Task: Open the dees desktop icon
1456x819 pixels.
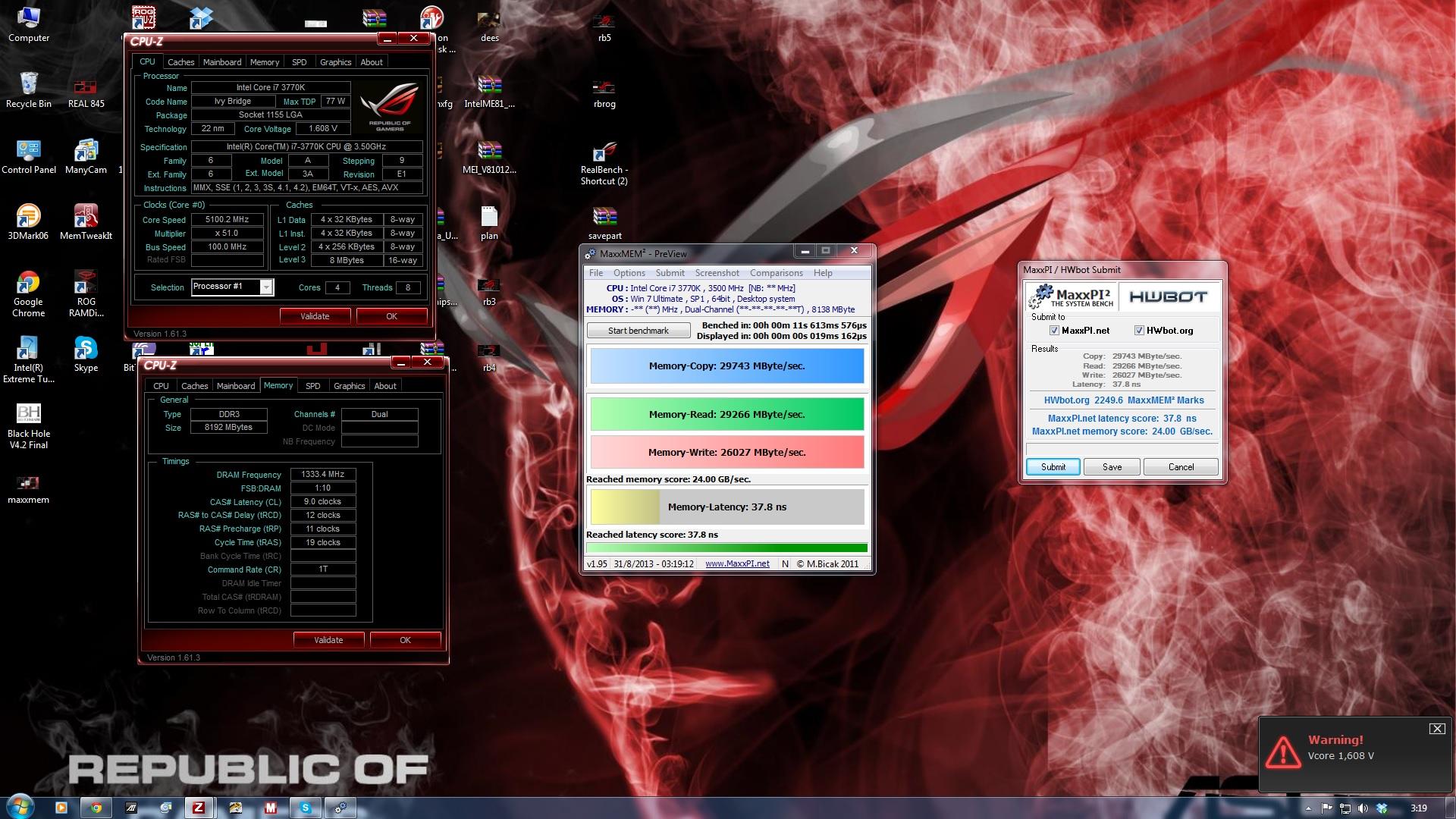Action: pyautogui.click(x=489, y=25)
